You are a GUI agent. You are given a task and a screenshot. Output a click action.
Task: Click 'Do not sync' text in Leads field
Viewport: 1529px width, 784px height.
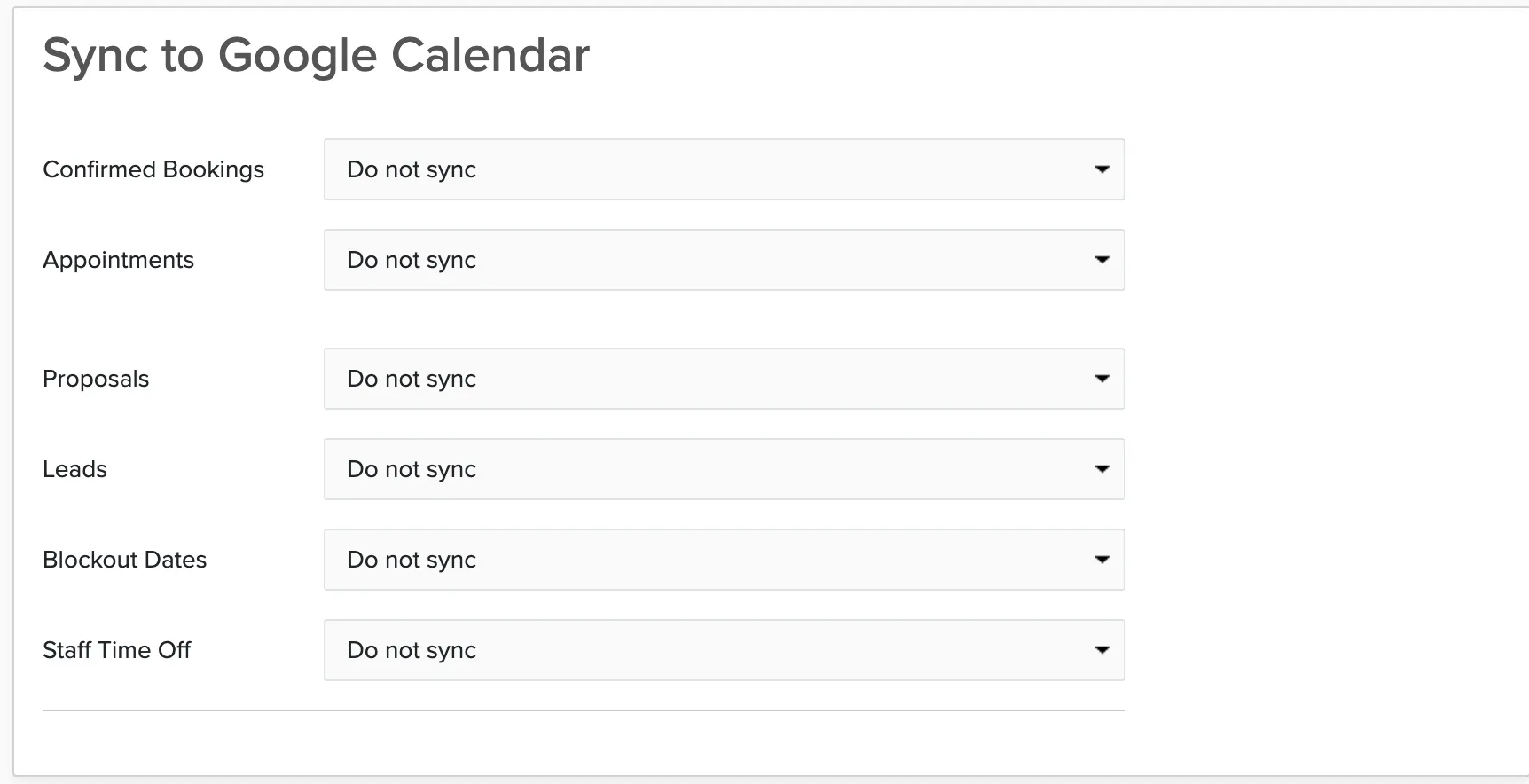[412, 470]
